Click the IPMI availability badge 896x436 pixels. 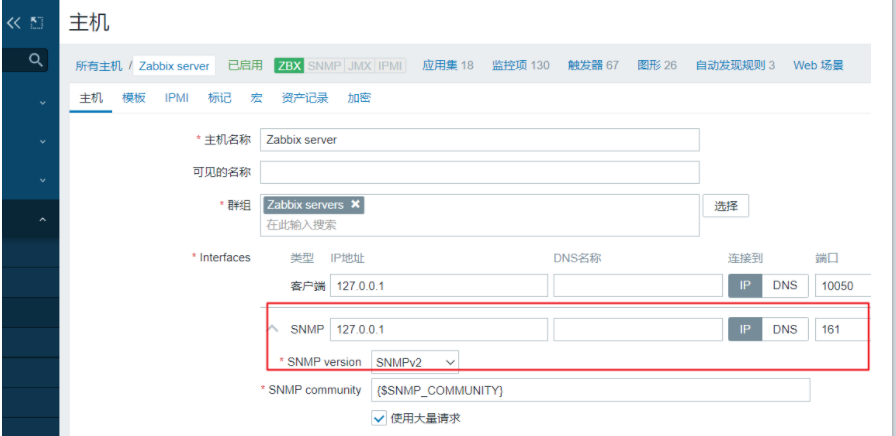click(390, 66)
